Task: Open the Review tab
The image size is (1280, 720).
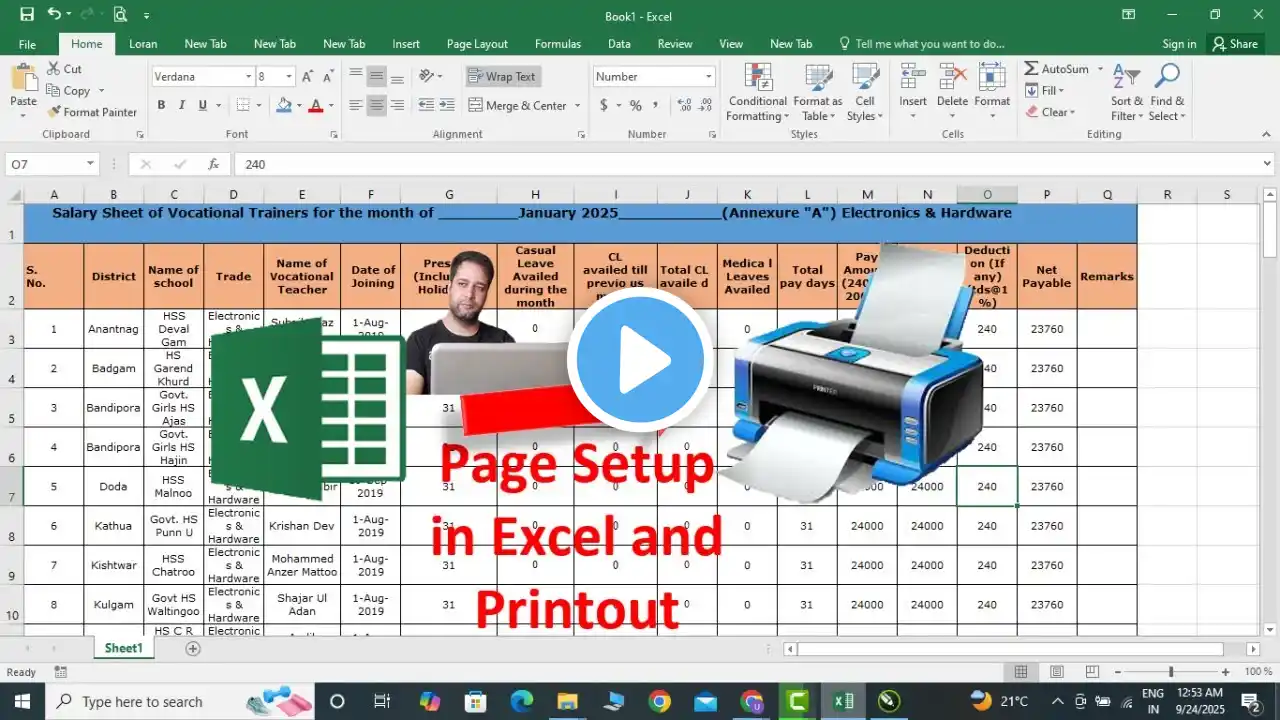Action: [675, 44]
